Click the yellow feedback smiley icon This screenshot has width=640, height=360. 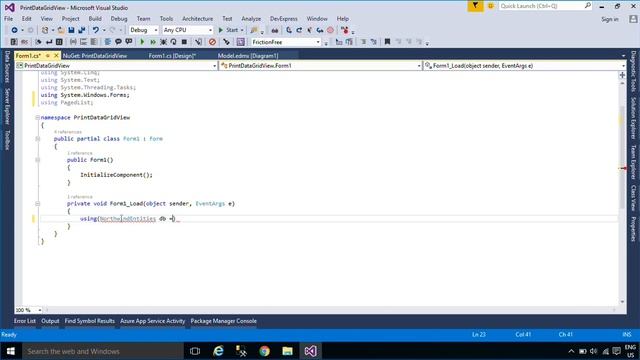click(x=491, y=6)
